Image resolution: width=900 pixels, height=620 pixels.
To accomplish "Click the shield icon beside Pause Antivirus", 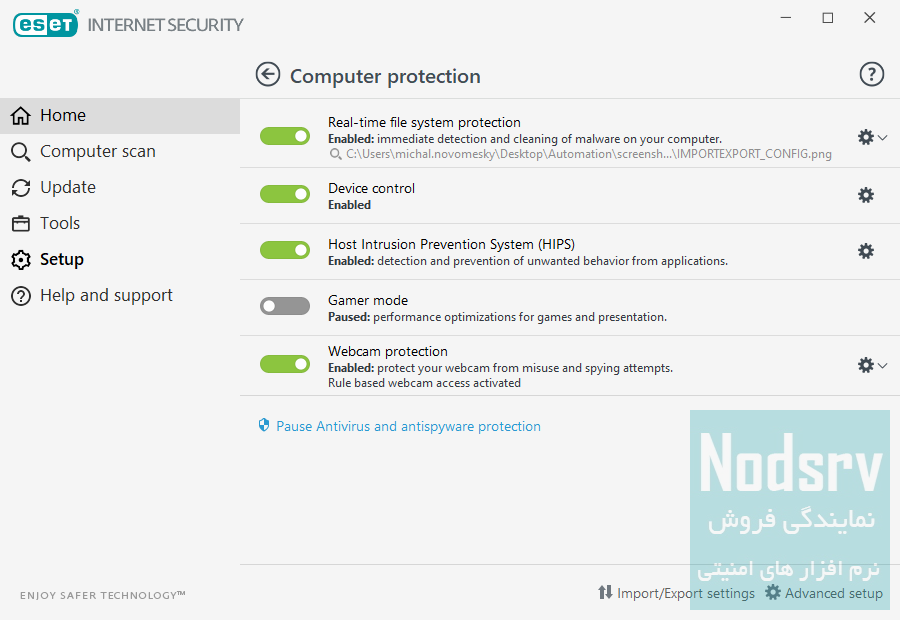I will coord(264,426).
